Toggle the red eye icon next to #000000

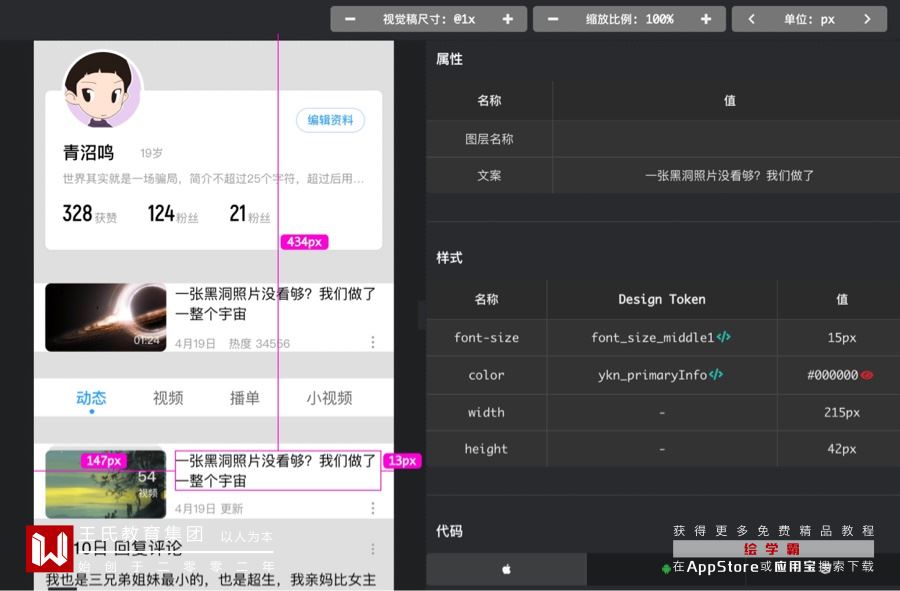867,375
